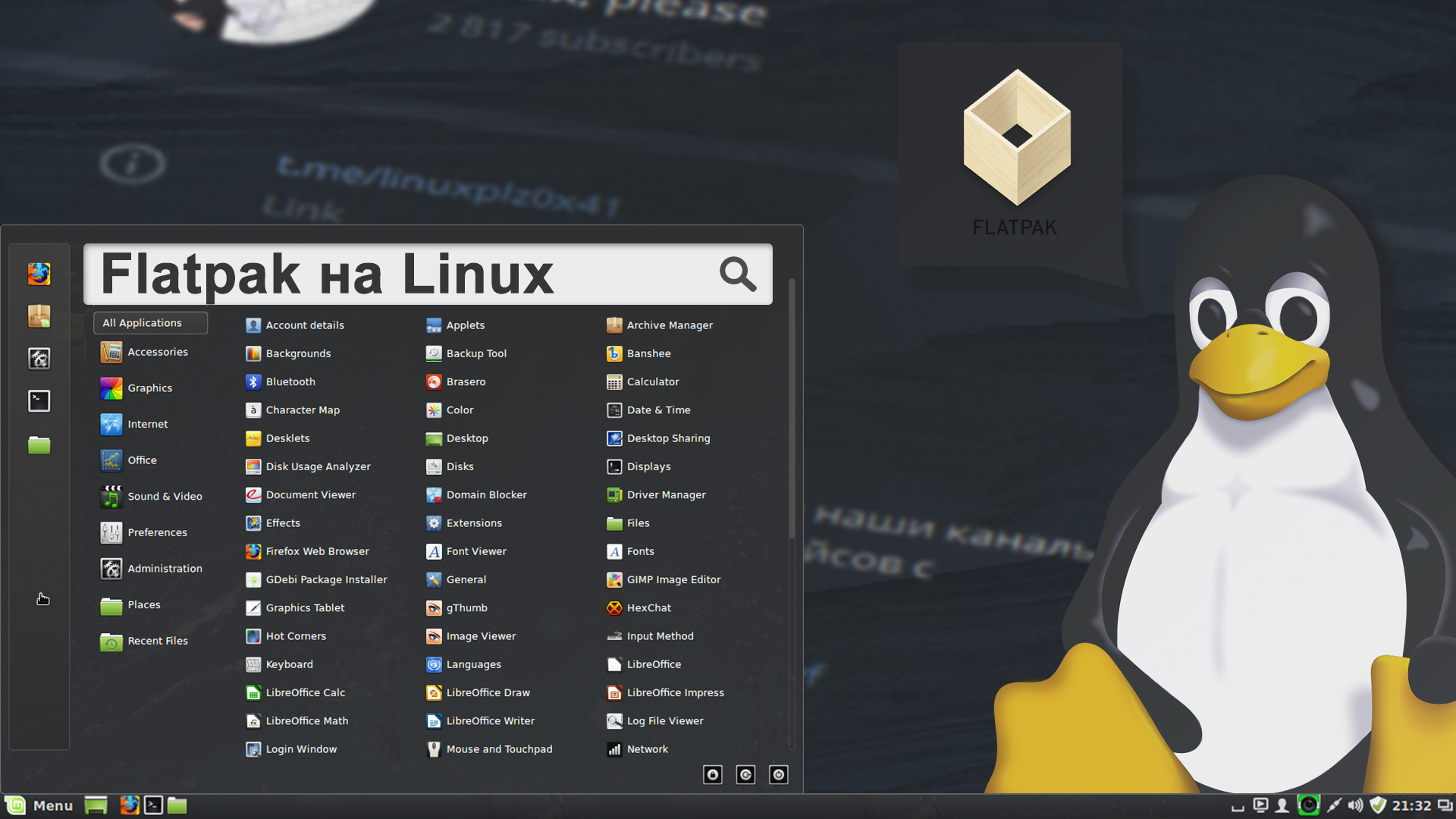Launch the Brasero disc burner
Screen dimensions: 1456x819
click(465, 381)
